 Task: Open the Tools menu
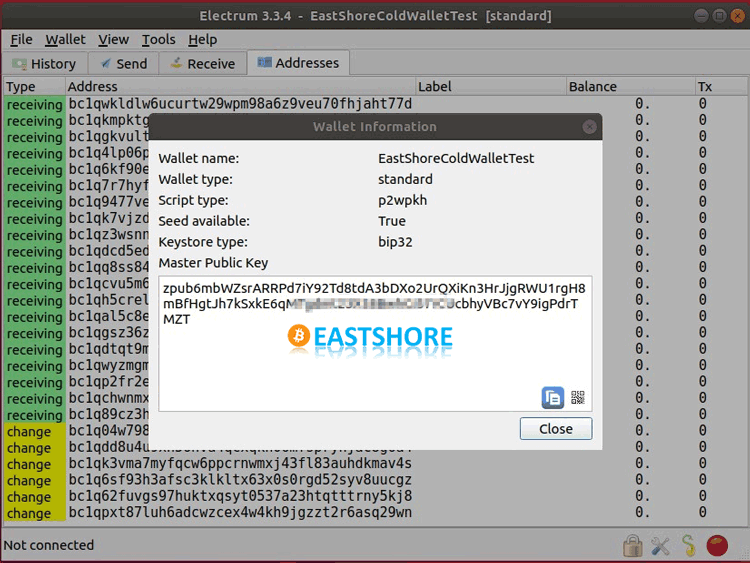click(158, 40)
